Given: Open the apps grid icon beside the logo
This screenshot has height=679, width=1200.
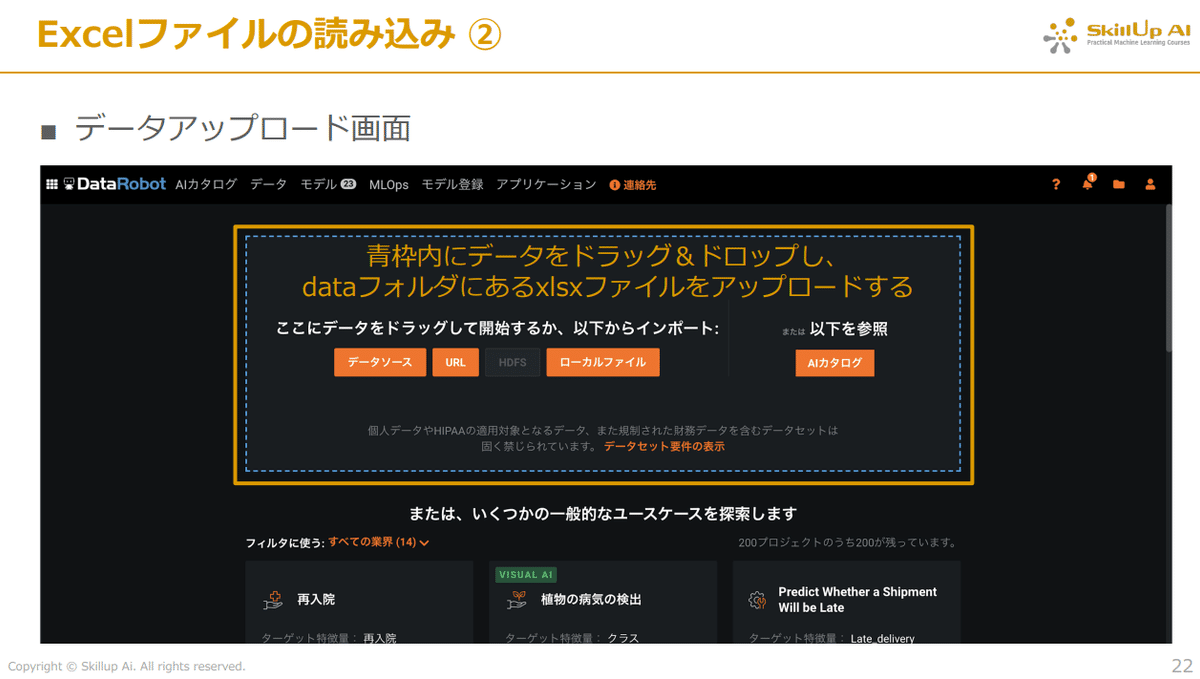Looking at the screenshot, I should click(53, 184).
